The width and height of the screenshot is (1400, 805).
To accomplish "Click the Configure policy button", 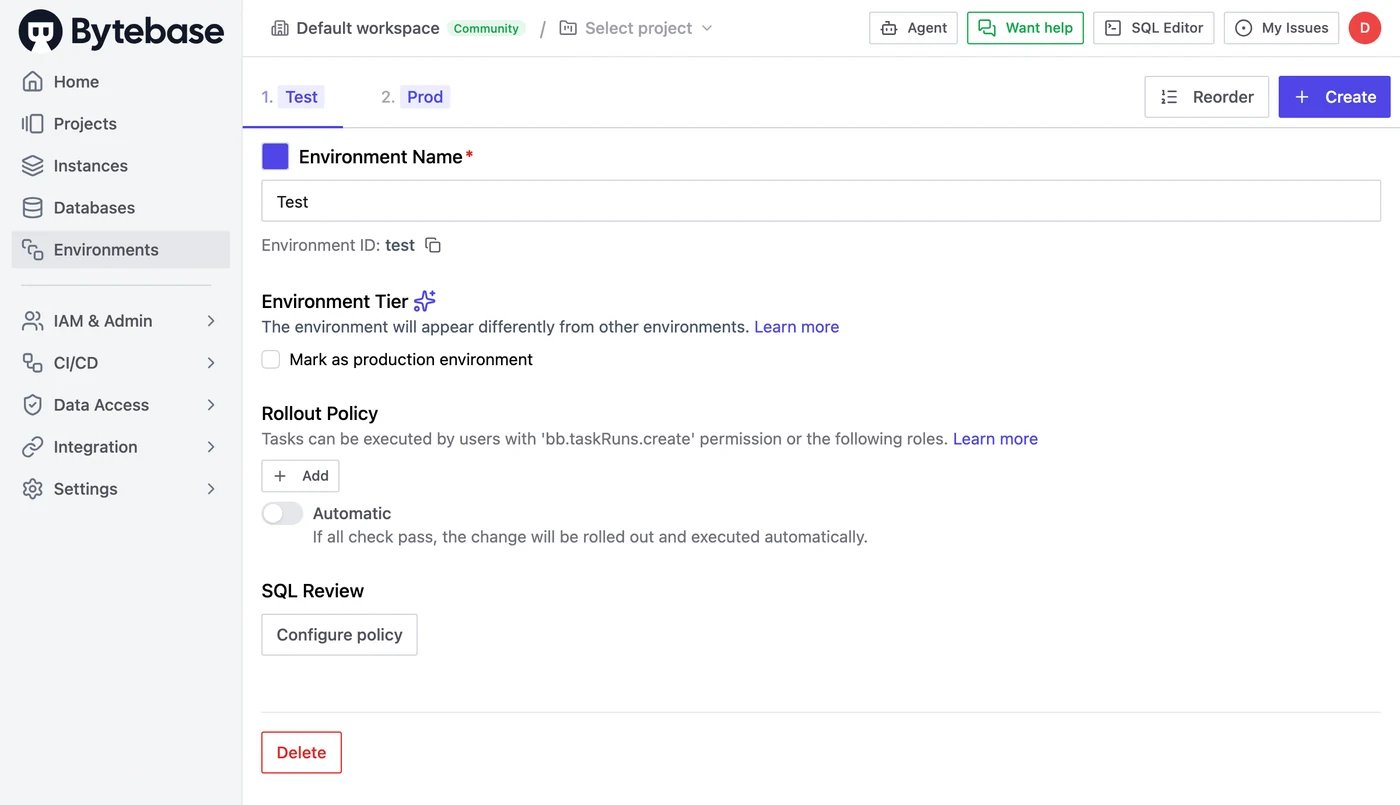I will pos(339,635).
